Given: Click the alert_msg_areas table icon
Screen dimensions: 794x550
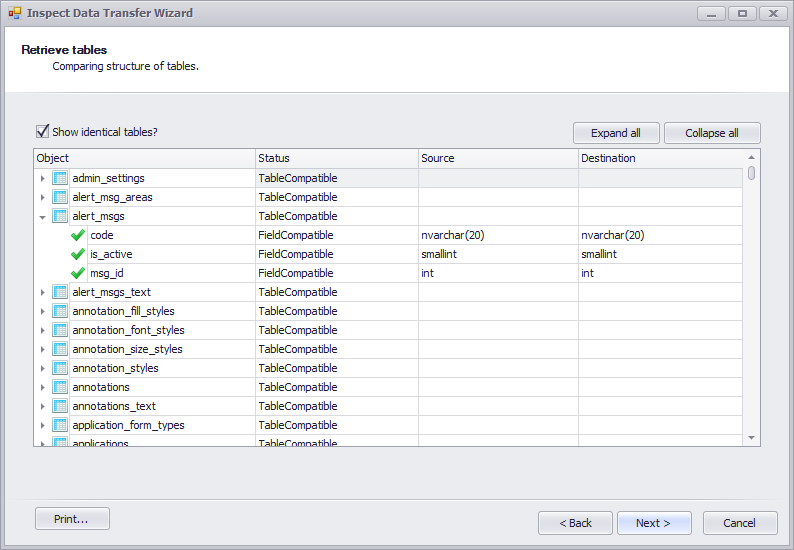Looking at the screenshot, I should (x=60, y=197).
